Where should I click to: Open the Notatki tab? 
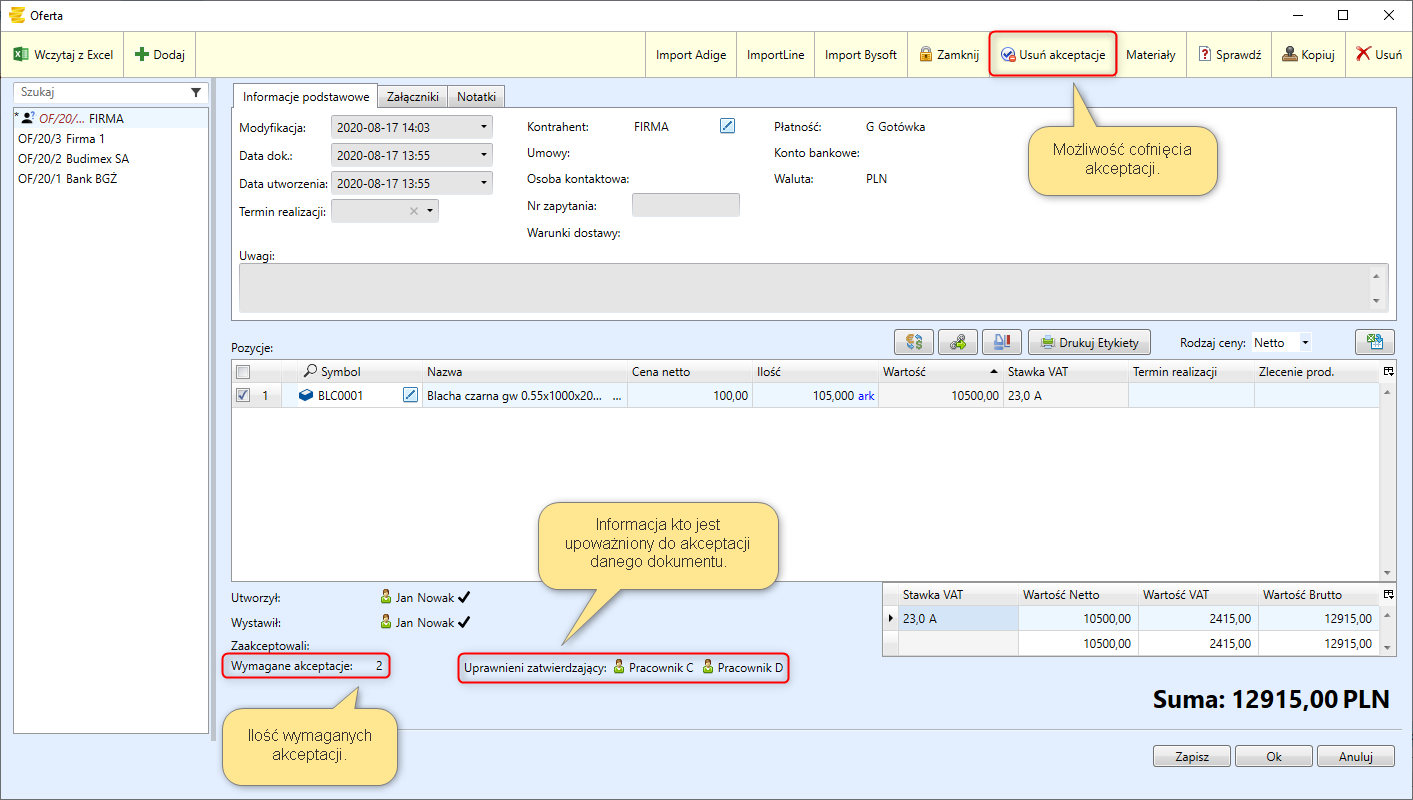tap(476, 97)
